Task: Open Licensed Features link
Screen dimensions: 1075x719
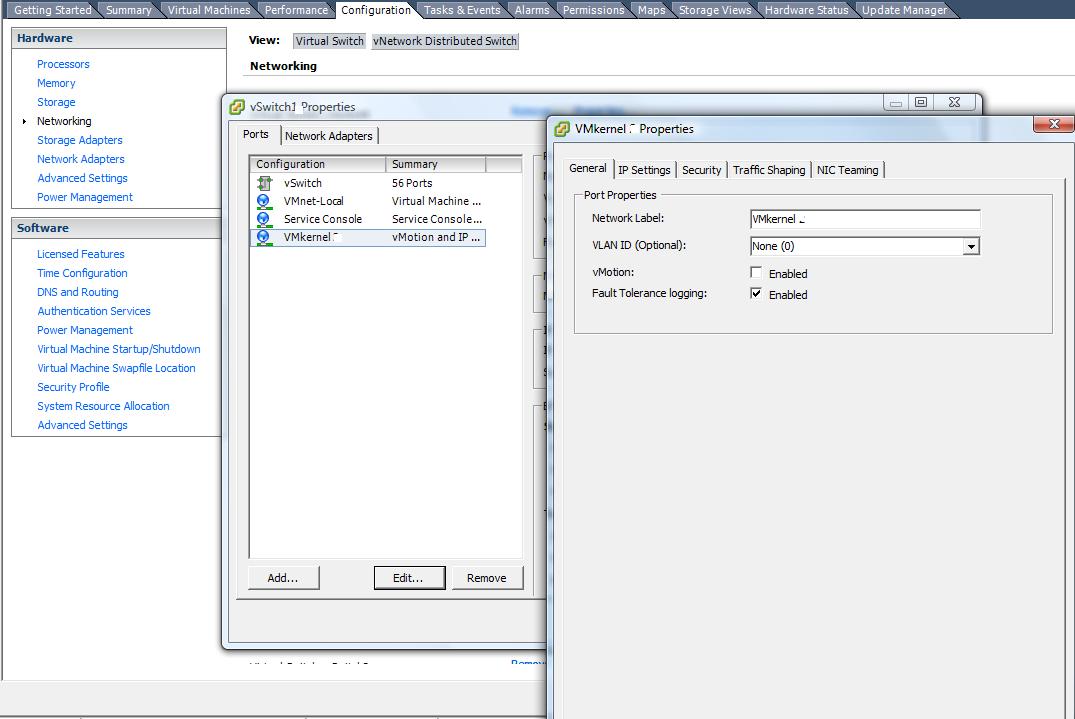Action: tap(81, 254)
